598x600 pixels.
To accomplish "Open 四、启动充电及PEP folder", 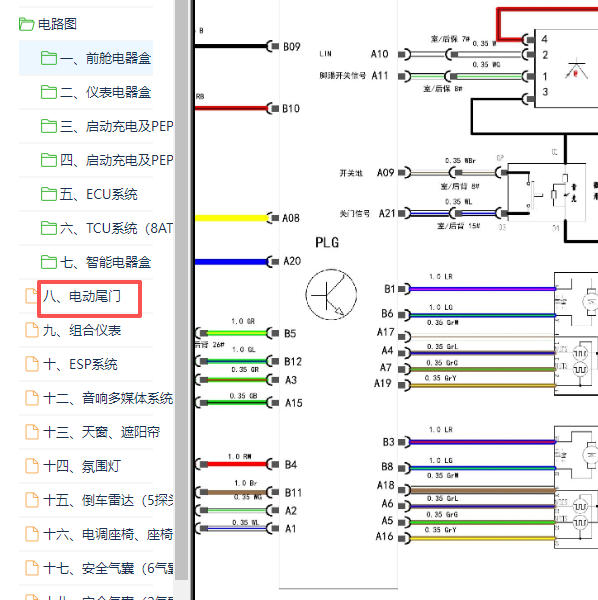I will coord(116,160).
